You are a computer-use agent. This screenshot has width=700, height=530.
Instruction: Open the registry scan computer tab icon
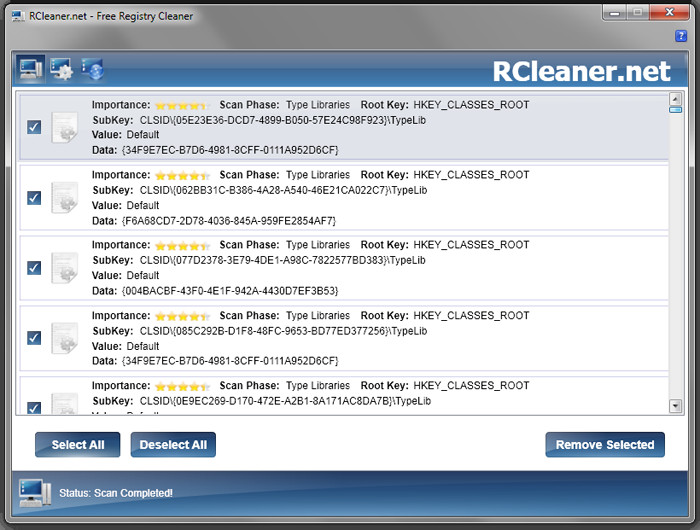coord(30,69)
